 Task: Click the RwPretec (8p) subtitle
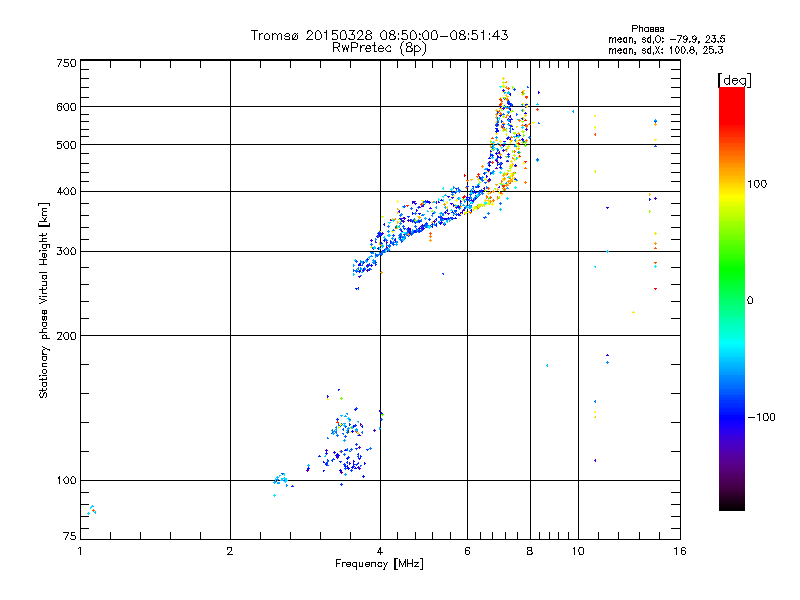pos(379,48)
